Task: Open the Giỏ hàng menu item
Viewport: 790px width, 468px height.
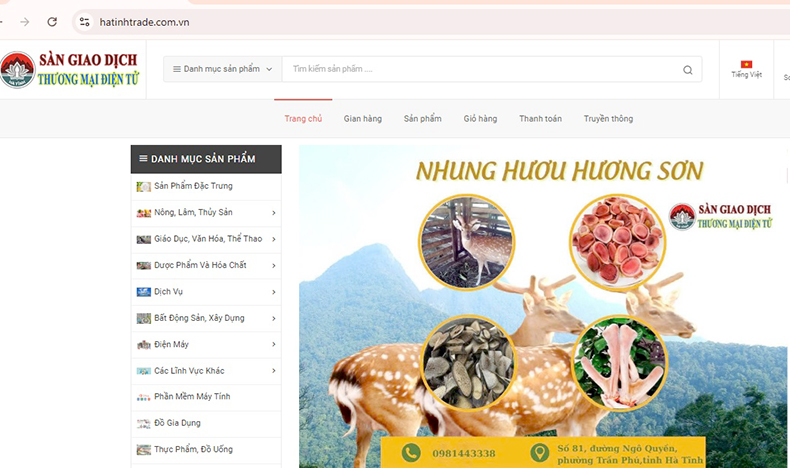Action: pyautogui.click(x=480, y=119)
